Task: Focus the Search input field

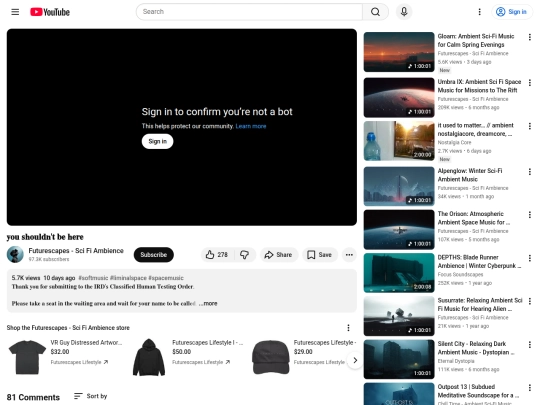Action: [x=249, y=12]
